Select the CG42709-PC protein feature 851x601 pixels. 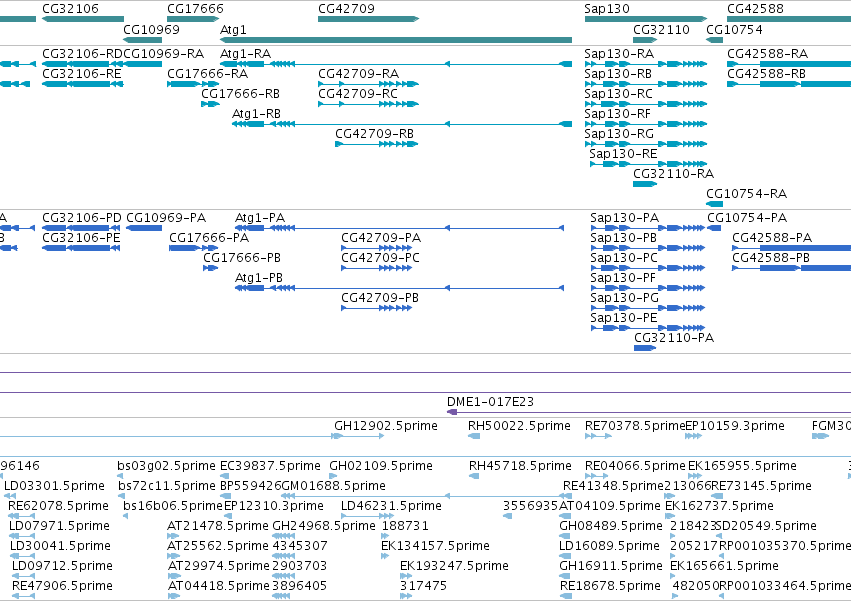coord(377,268)
